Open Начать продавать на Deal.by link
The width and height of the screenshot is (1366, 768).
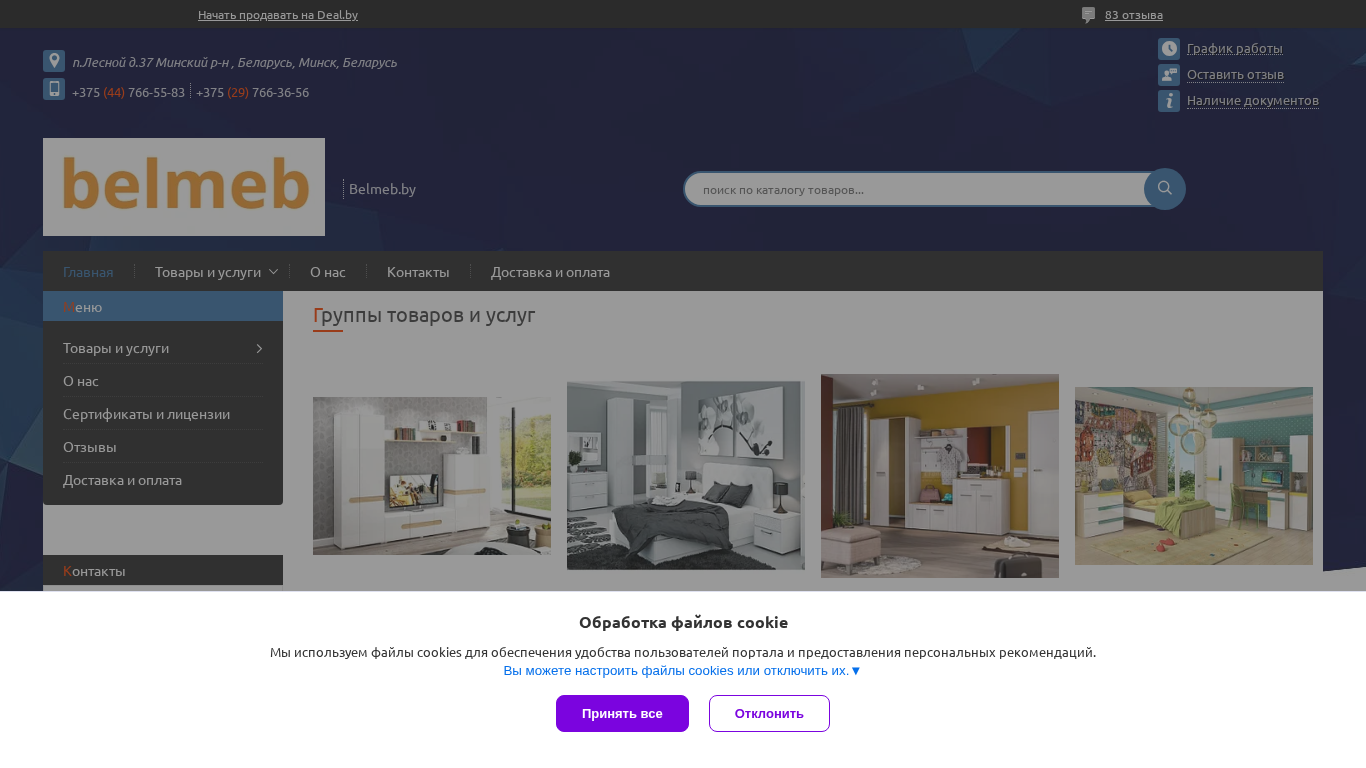tap(278, 15)
